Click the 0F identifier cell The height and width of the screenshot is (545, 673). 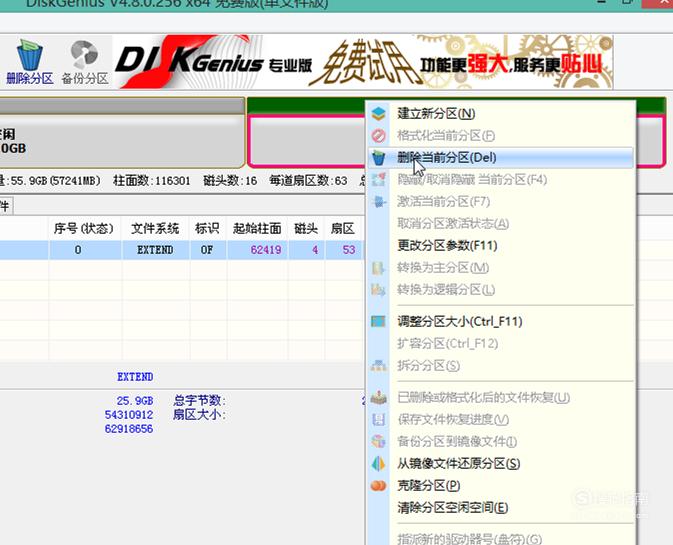(207, 250)
